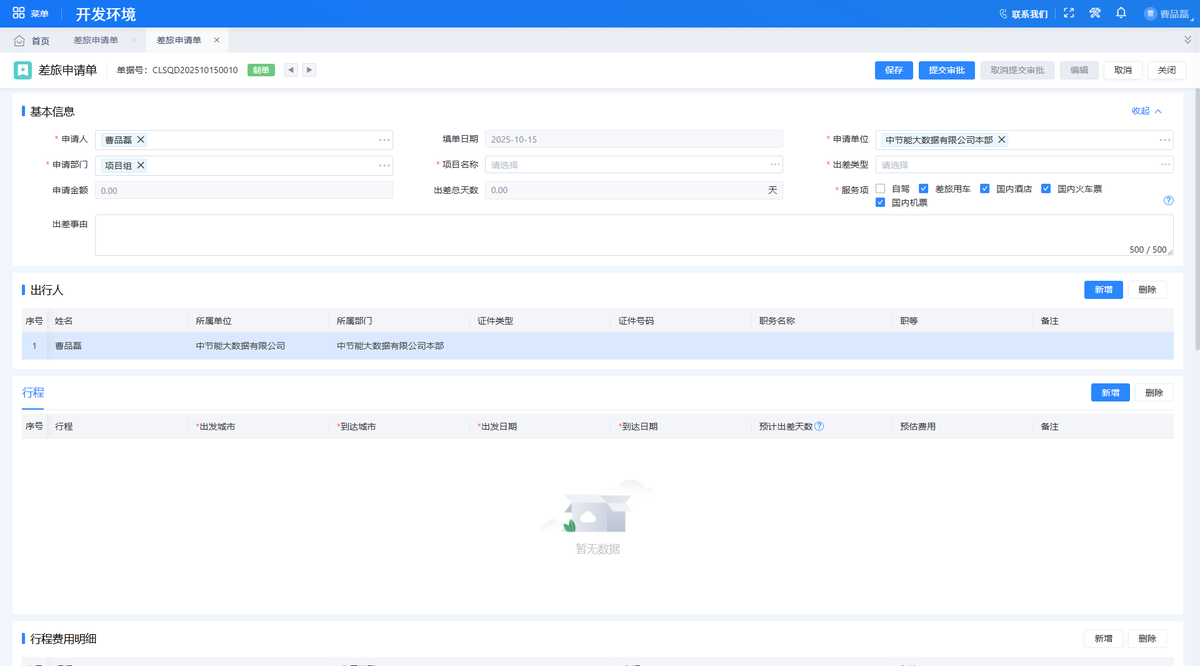
Task: Remove 项目组 tag from 申请部门 field
Action: [x=141, y=165]
